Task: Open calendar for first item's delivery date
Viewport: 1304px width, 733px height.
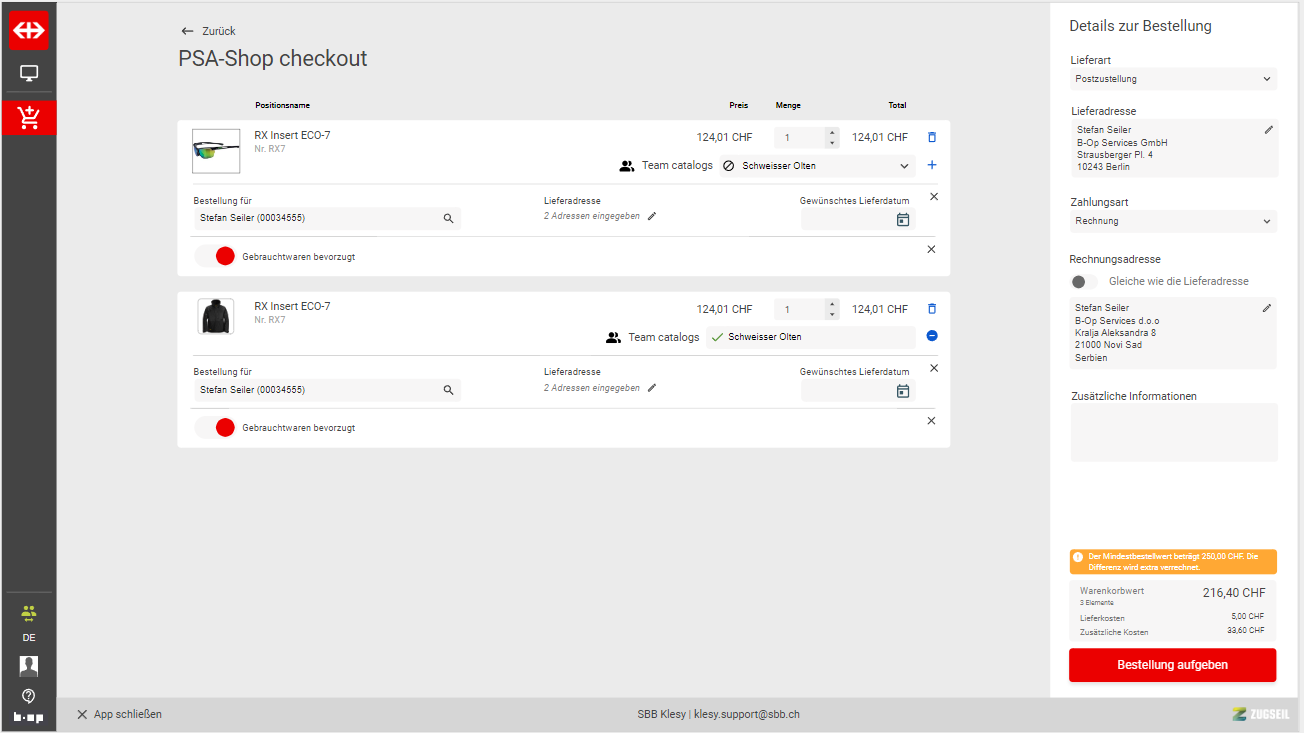Action: pyautogui.click(x=903, y=220)
